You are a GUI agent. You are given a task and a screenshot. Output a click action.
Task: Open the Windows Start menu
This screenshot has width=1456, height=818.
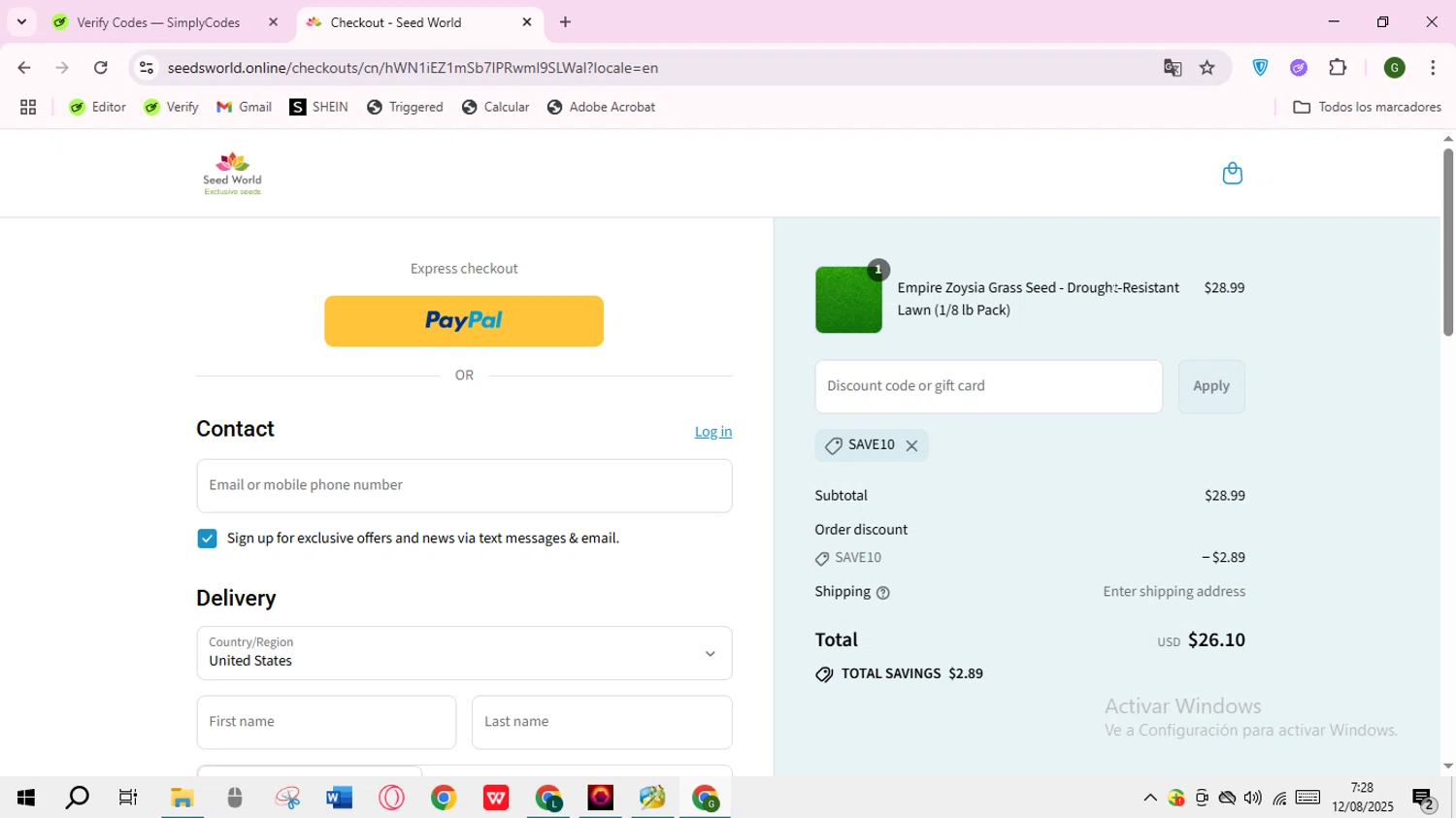pyautogui.click(x=26, y=798)
